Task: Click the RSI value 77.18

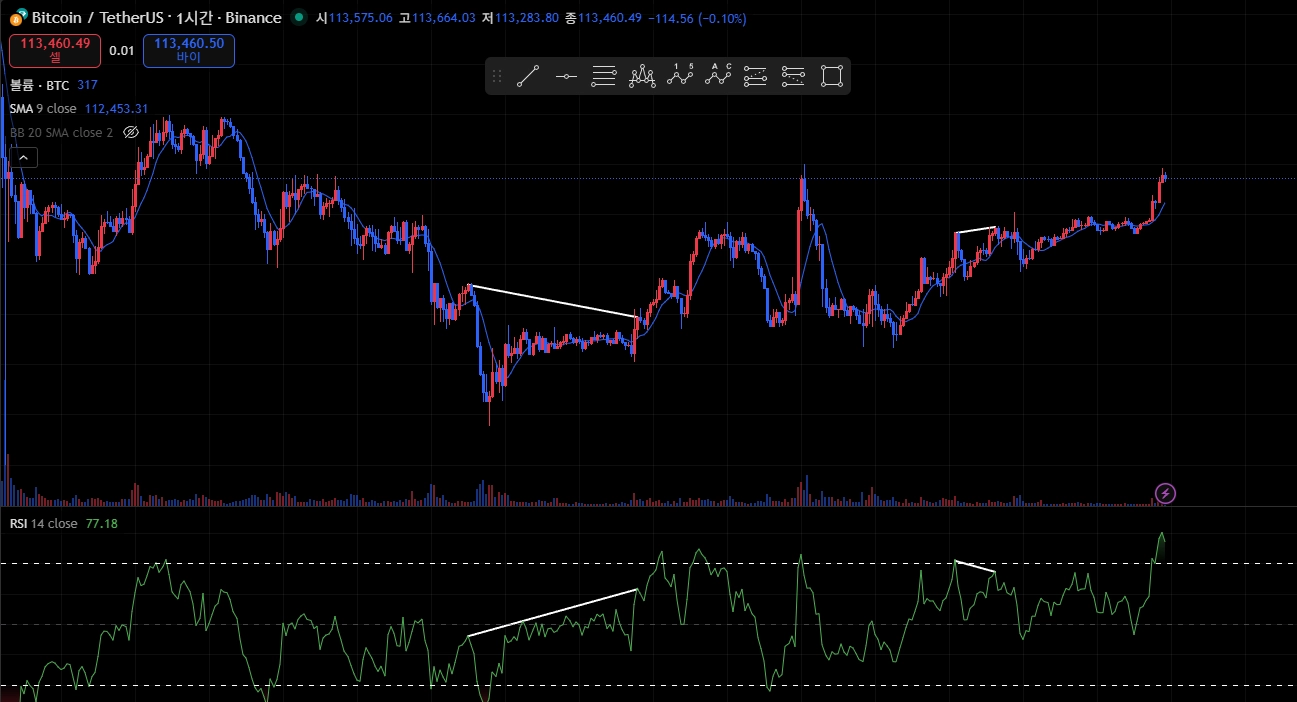Action: (x=102, y=524)
